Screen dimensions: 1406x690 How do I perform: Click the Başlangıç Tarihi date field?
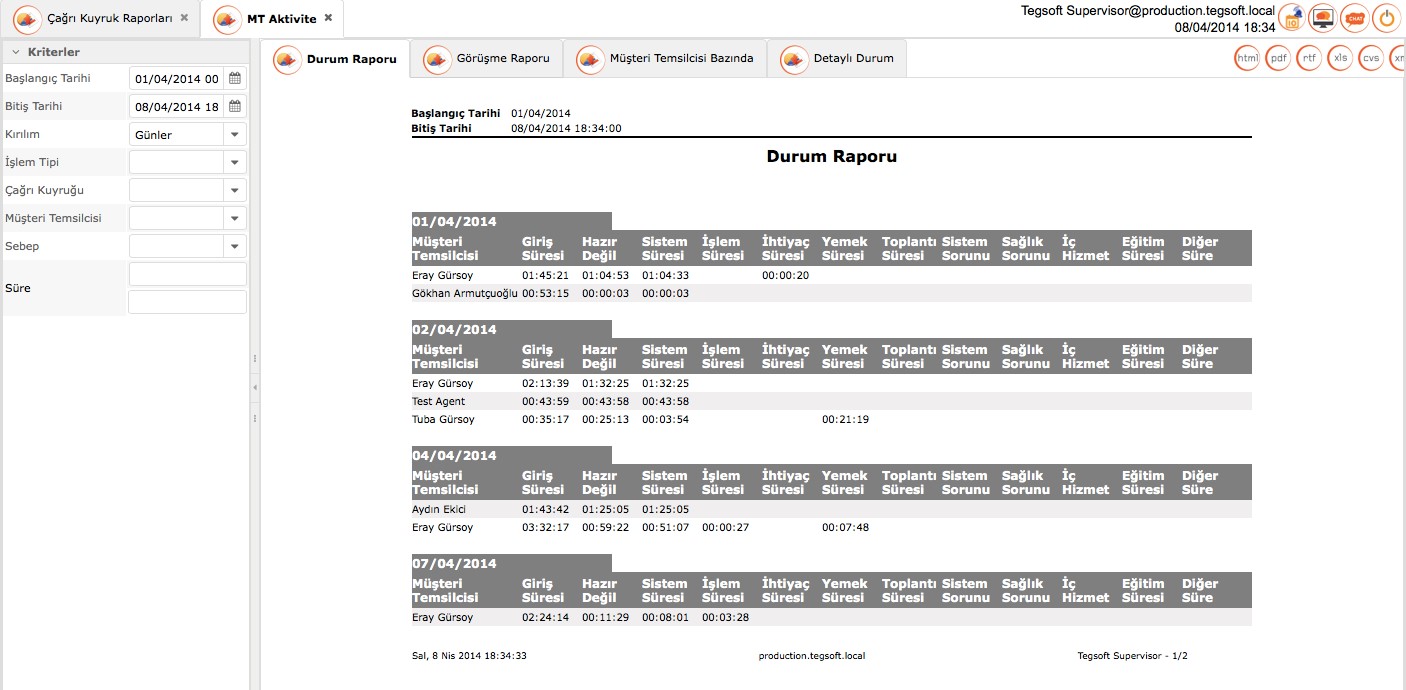click(177, 78)
